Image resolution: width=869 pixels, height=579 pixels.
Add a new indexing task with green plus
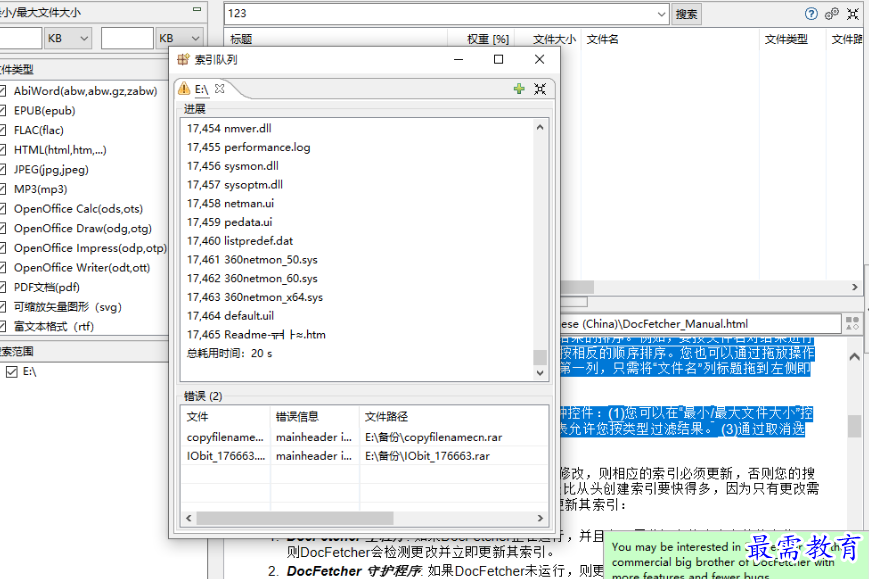click(519, 89)
